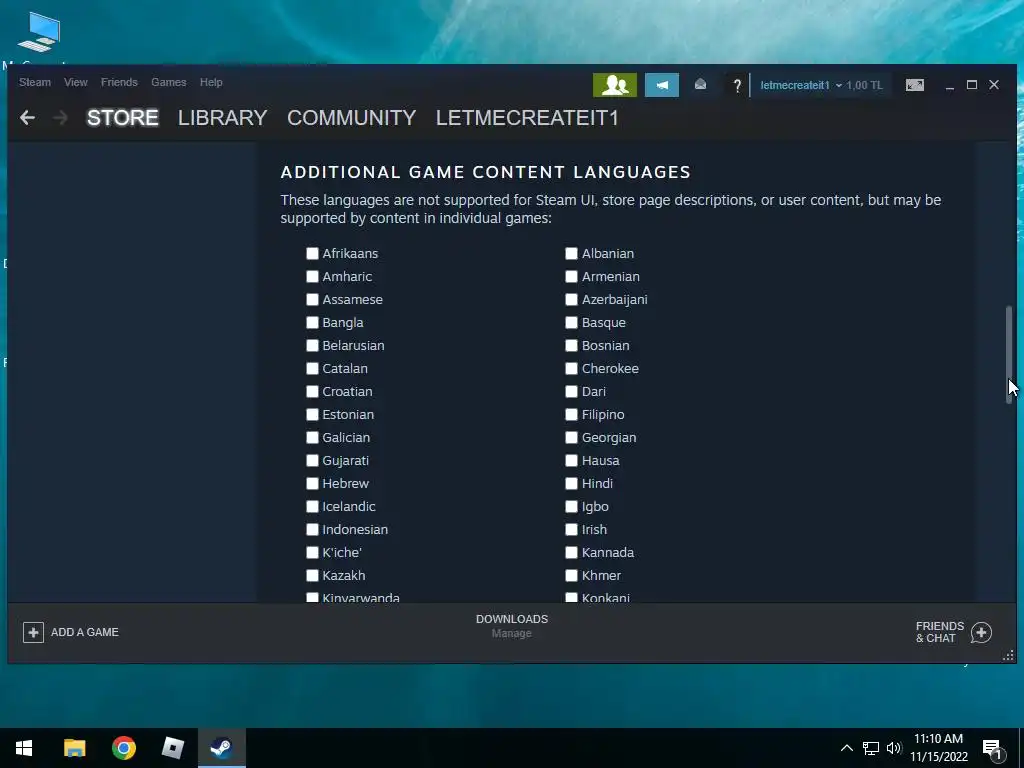Image resolution: width=1024 pixels, height=768 pixels.
Task: Click the Gujarati language label
Action: coord(345,460)
